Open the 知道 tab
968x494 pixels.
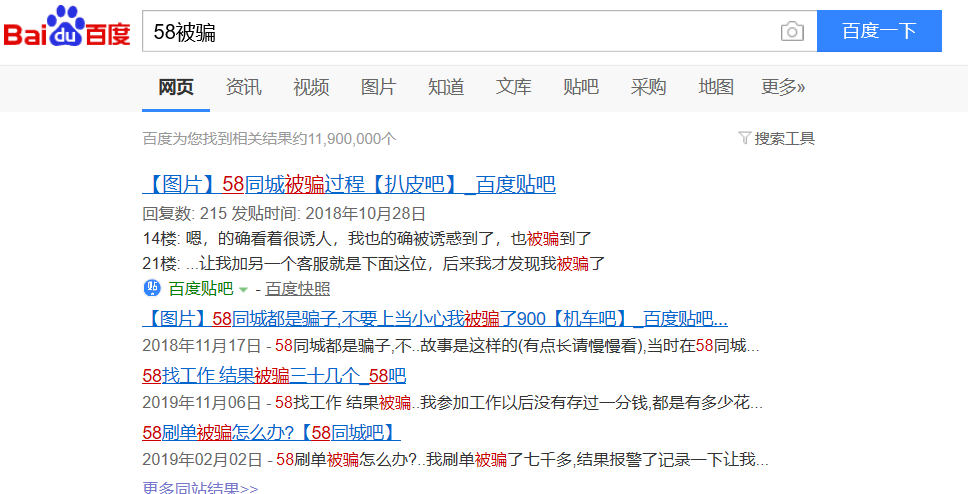pyautogui.click(x=446, y=87)
